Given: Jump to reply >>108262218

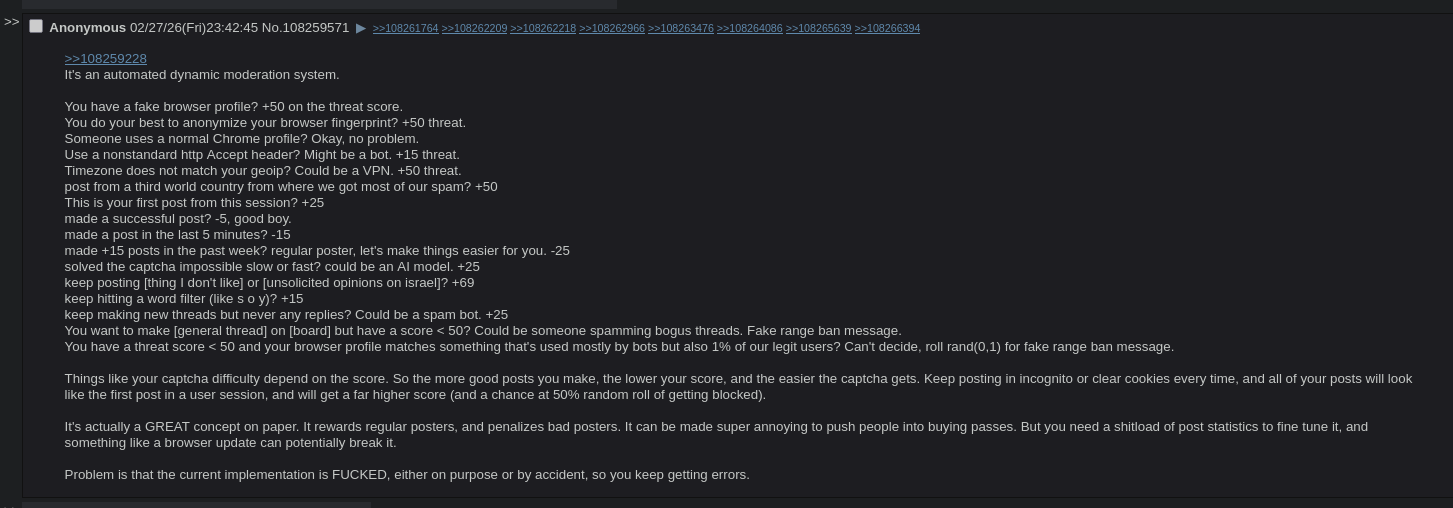Looking at the screenshot, I should [x=543, y=28].
